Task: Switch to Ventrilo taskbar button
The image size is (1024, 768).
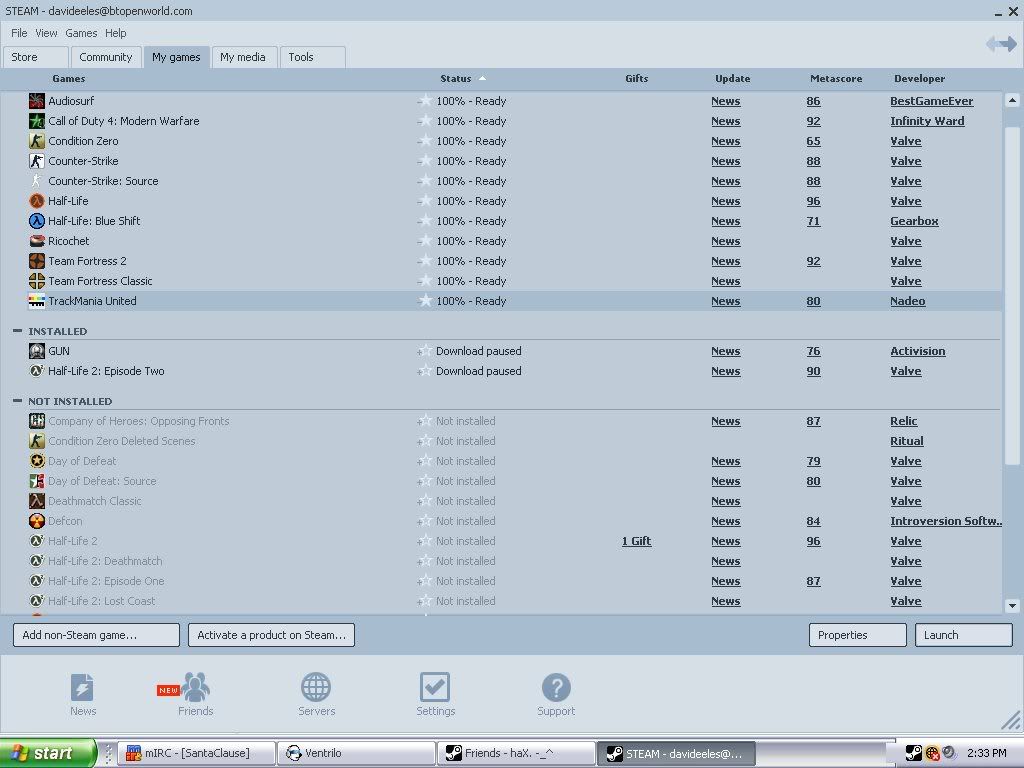Action: [357, 753]
